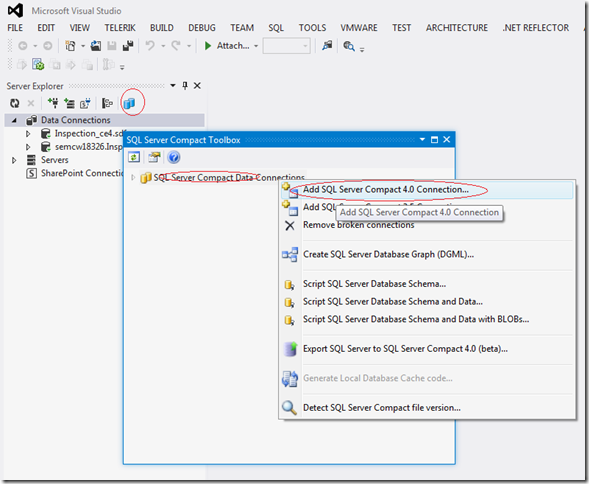The width and height of the screenshot is (589, 484).
Task: Choose Script SQL Server Database Schema and Data...
Action: [427, 302]
